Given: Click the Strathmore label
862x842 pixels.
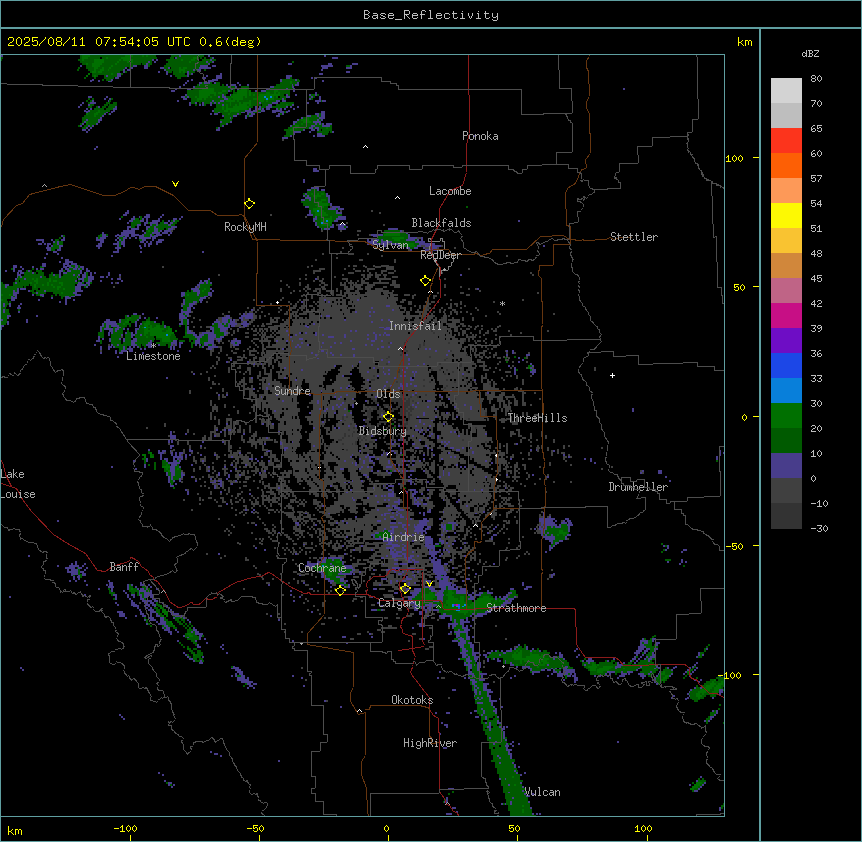Looking at the screenshot, I should tap(516, 608).
